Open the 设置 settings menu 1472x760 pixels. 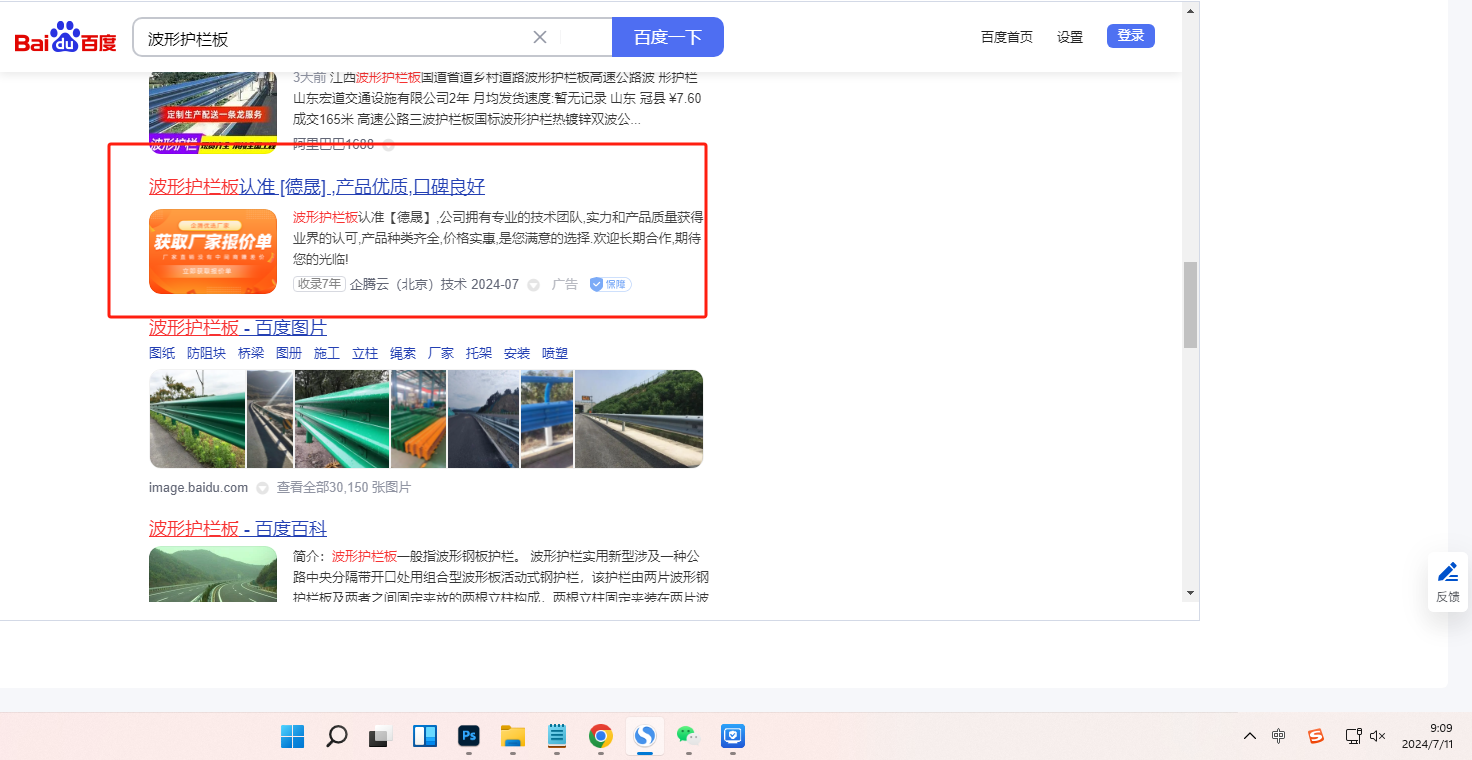[1069, 37]
